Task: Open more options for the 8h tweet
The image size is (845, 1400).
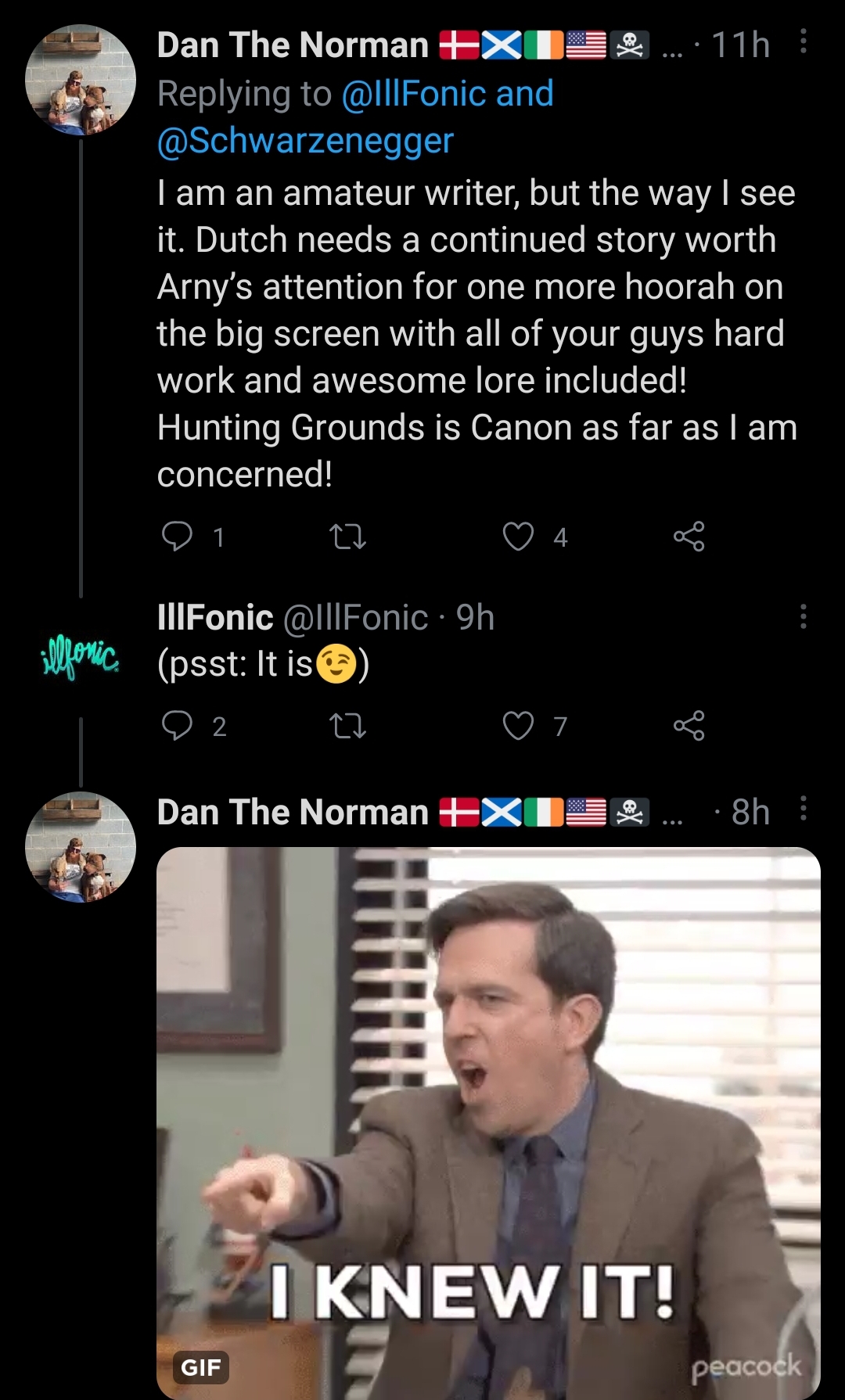Action: (x=803, y=809)
